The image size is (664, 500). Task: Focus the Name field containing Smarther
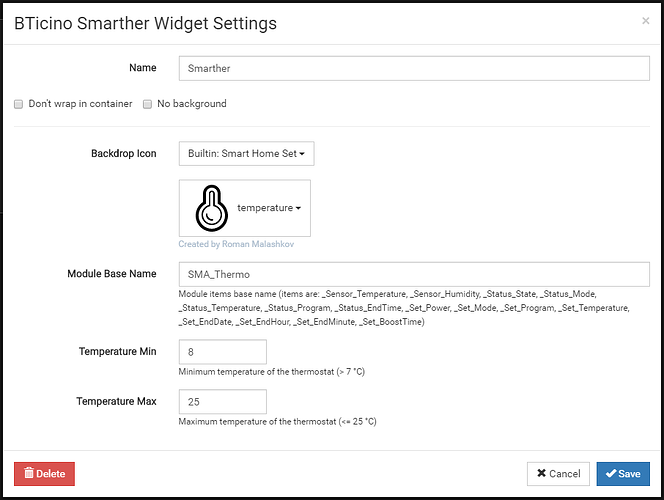(x=414, y=68)
